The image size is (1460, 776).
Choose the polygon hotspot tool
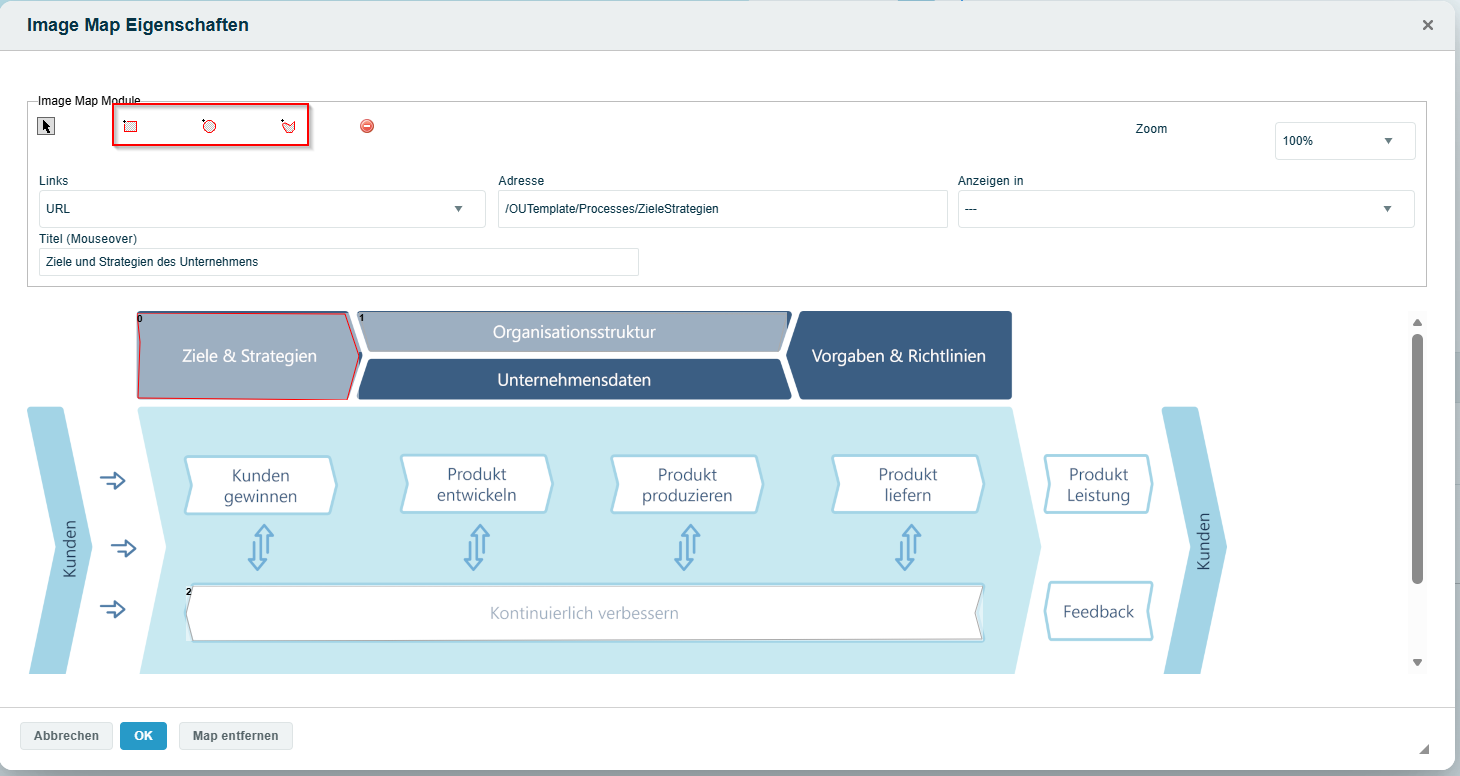(x=288, y=126)
